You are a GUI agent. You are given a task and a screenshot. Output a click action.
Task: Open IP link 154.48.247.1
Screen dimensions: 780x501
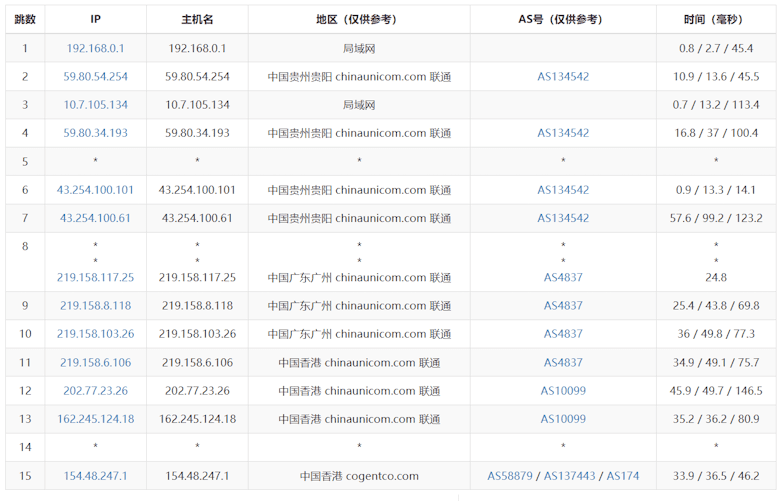[96, 476]
